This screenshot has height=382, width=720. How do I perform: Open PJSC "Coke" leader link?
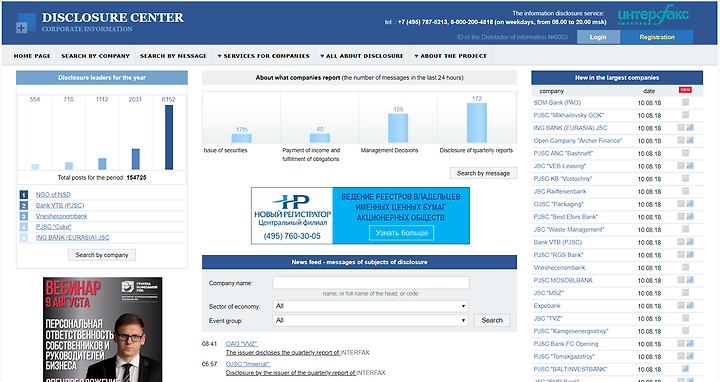53,227
